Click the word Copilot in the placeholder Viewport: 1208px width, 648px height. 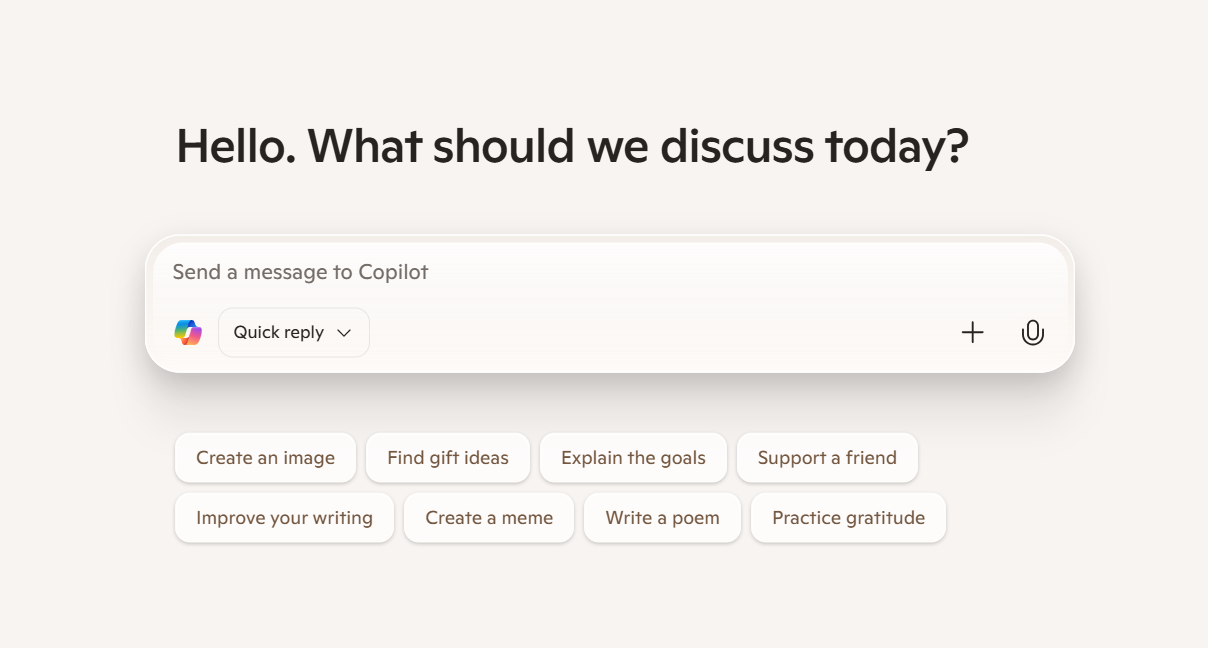click(393, 272)
